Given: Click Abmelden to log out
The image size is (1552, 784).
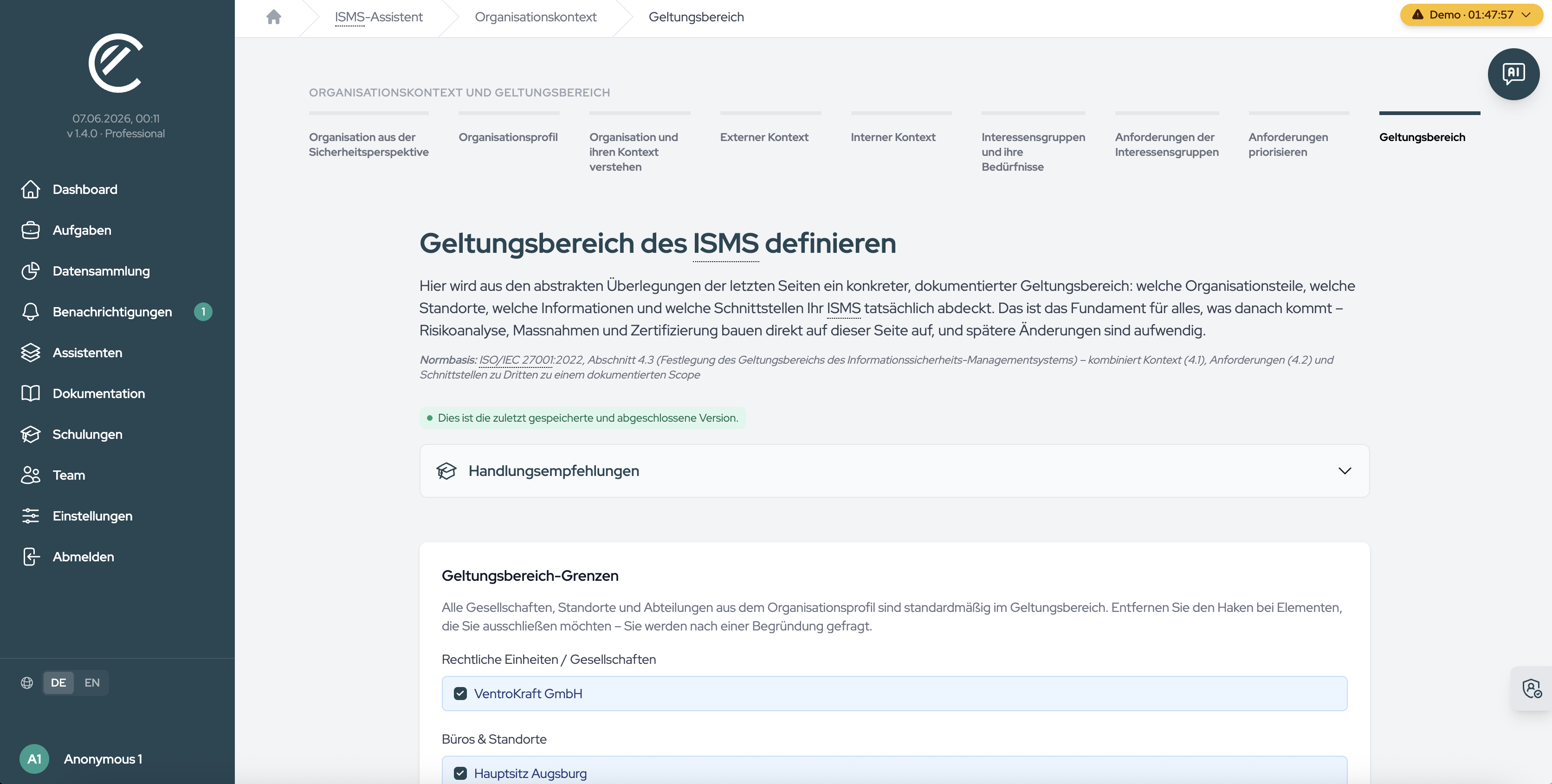Looking at the screenshot, I should click(83, 556).
